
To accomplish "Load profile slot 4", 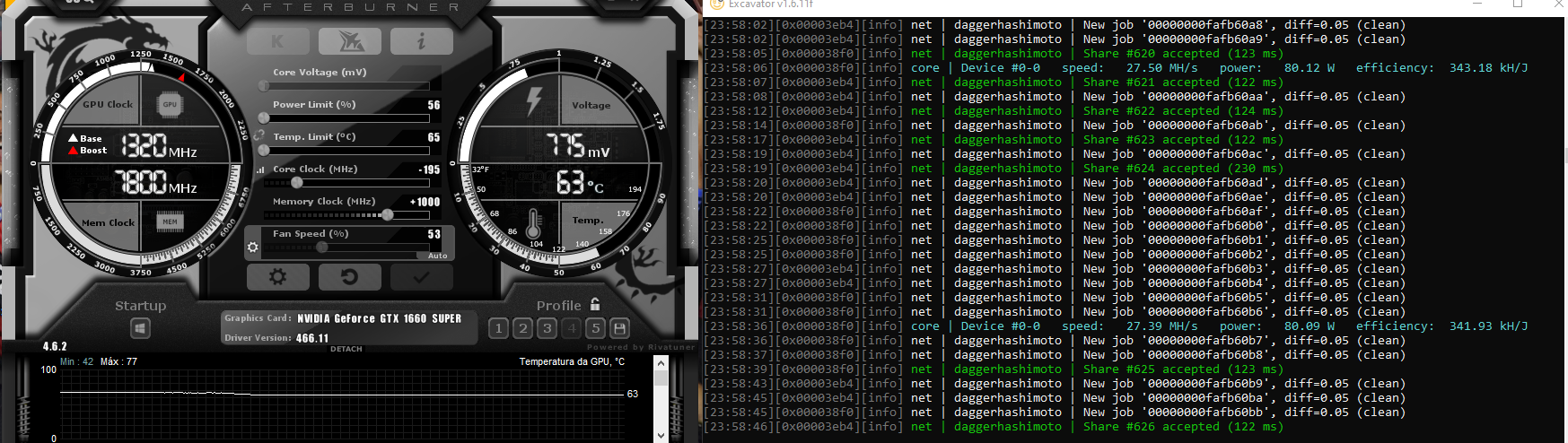I will [572, 328].
